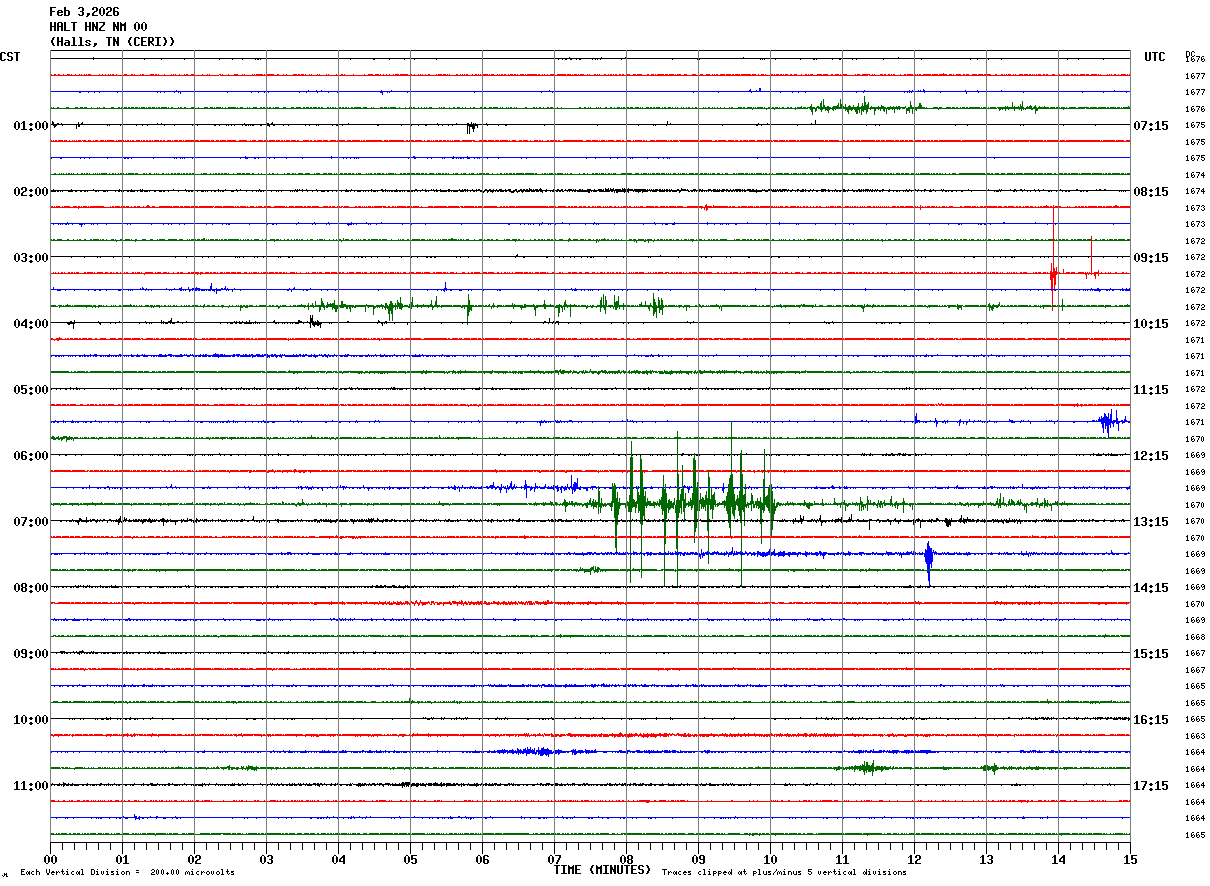Viewport: 1210px width, 886px height.
Task: Click the 05:00 CST time label
Action: (31, 390)
